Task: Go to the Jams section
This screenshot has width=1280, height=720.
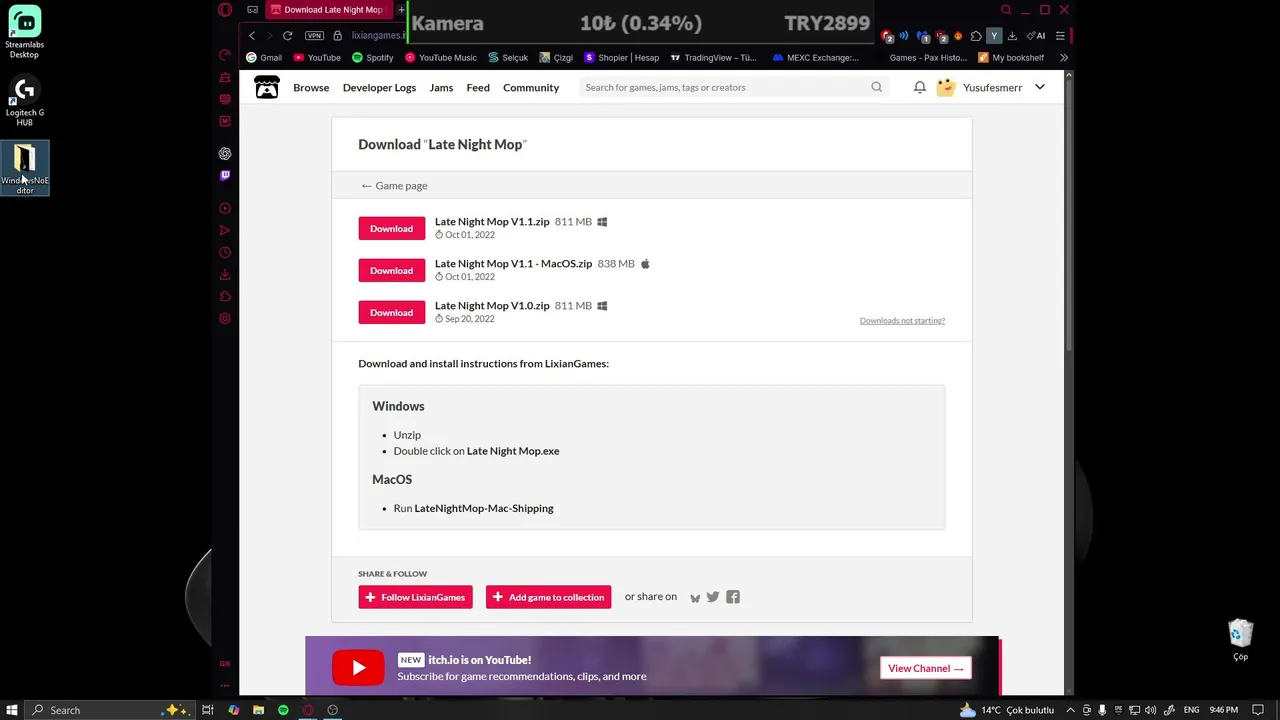Action: pos(441,88)
